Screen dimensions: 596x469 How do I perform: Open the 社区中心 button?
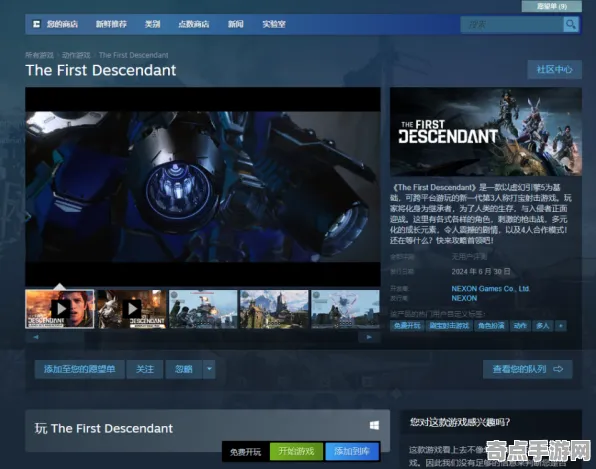click(x=554, y=70)
